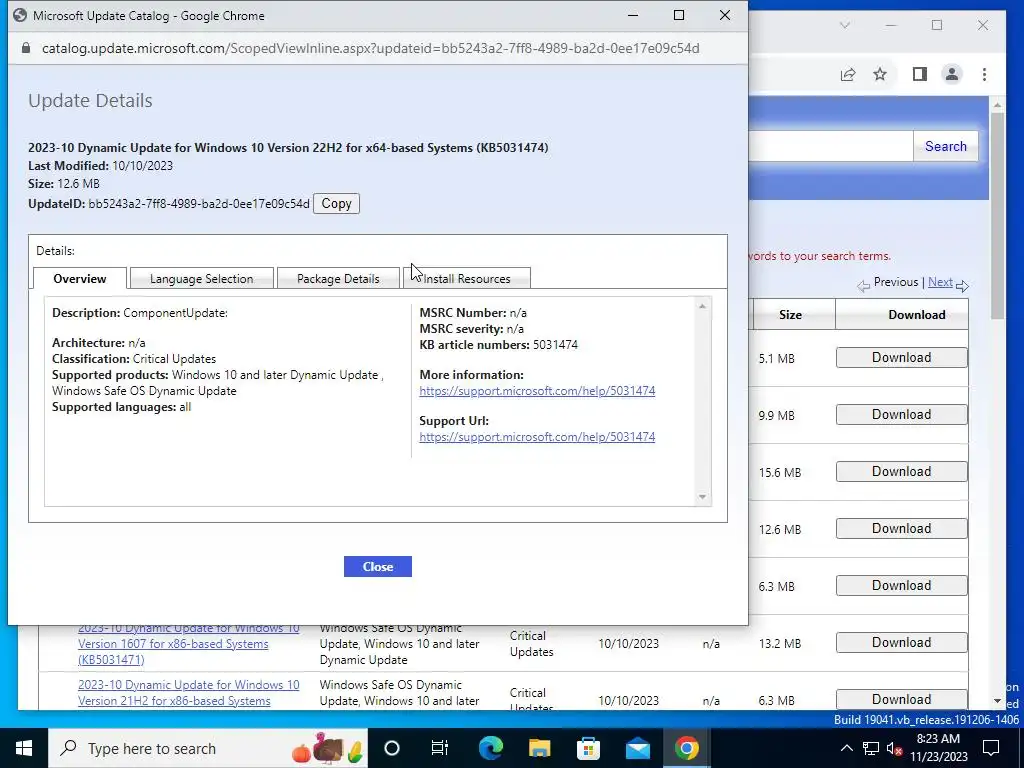This screenshot has height=768, width=1024.
Task: Click the popup address bar URL
Action: tap(370, 48)
